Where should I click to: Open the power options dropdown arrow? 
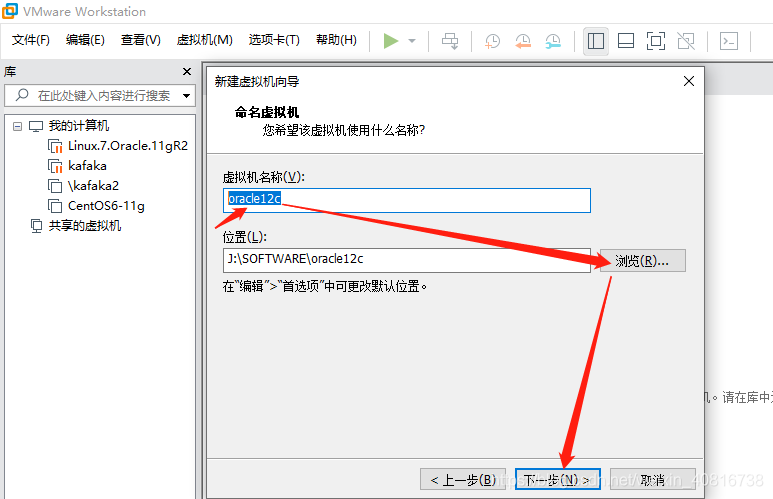pos(412,41)
